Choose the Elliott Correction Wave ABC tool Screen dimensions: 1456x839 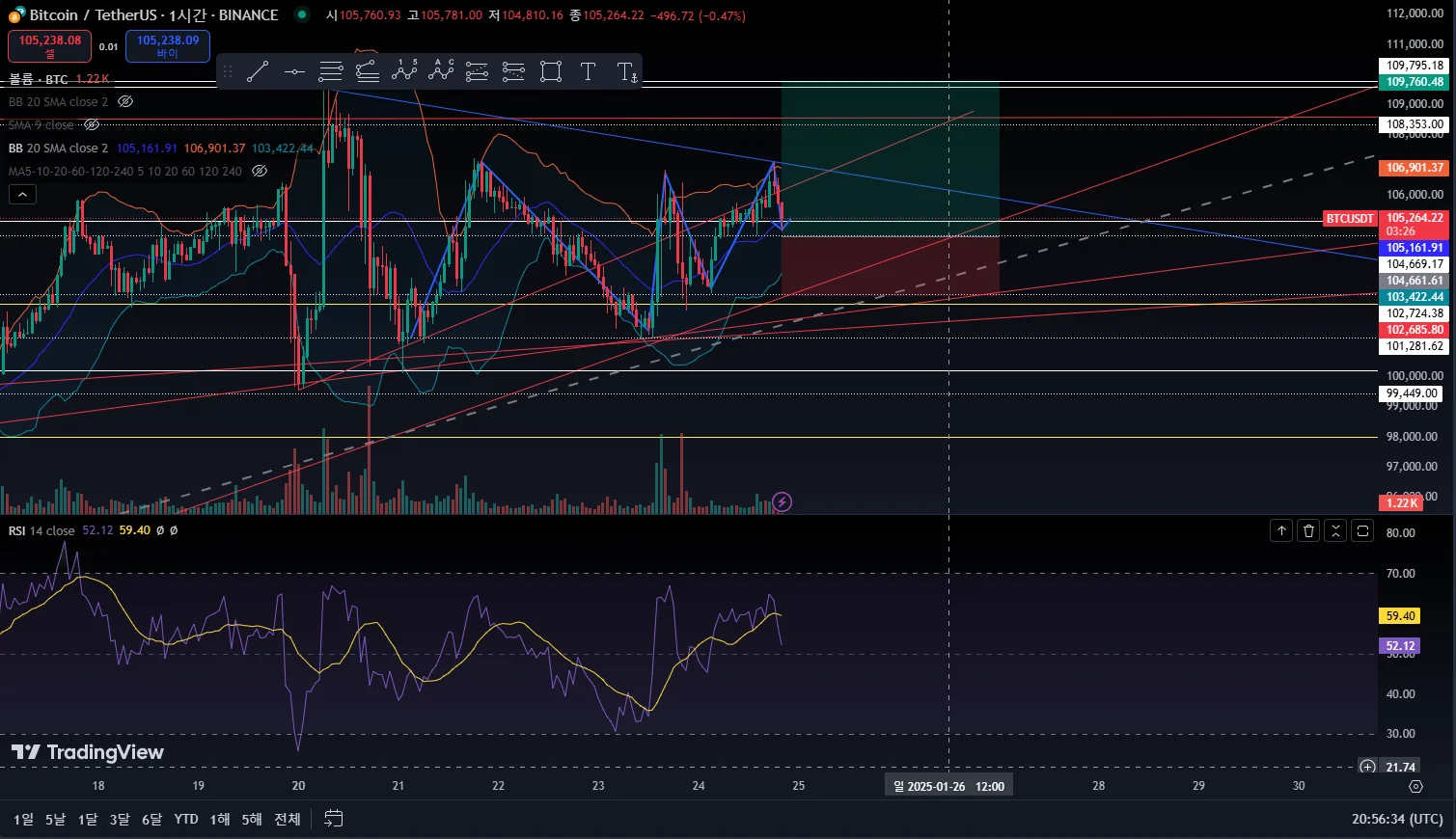[441, 71]
